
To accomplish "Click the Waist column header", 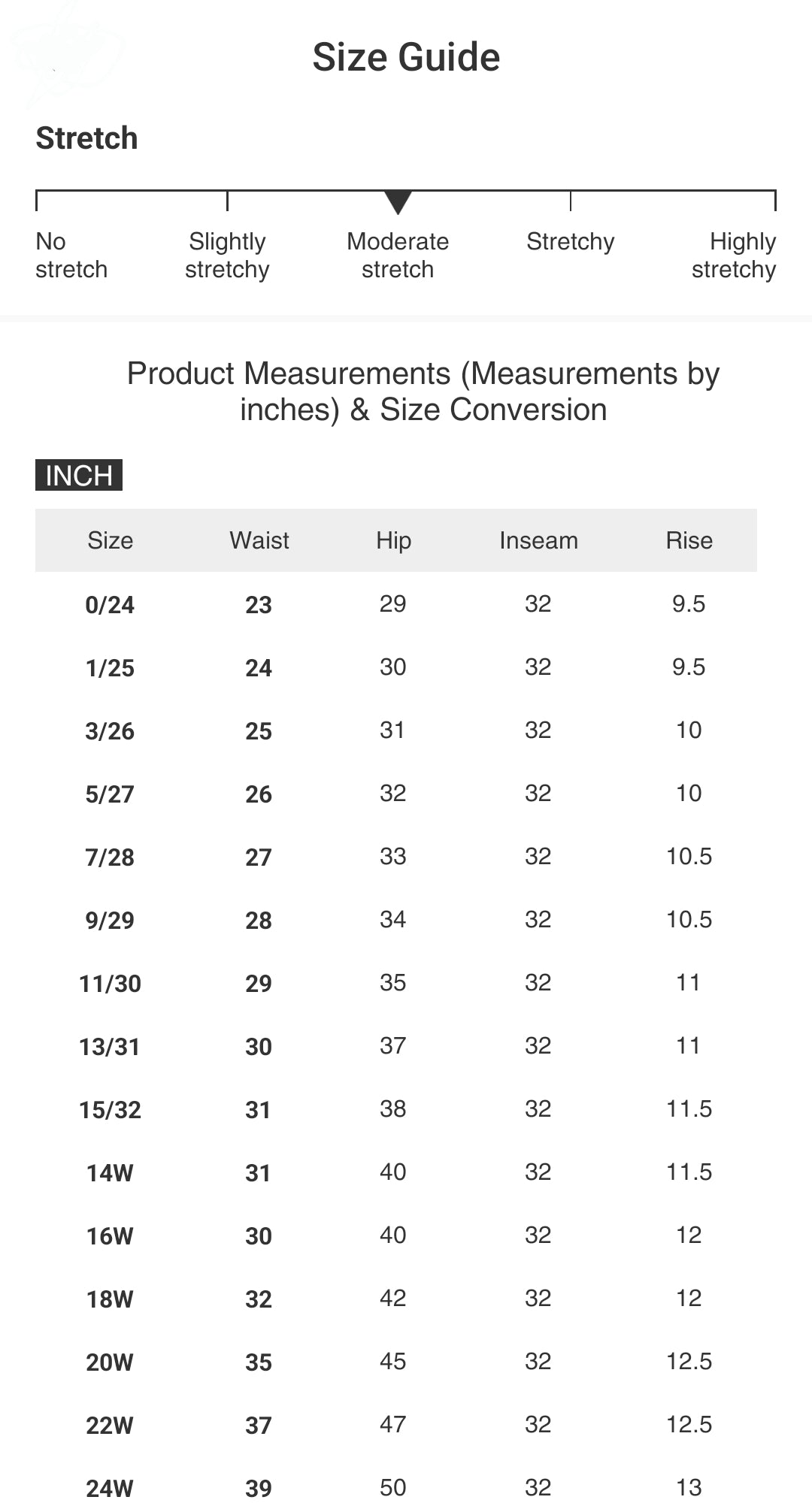I will click(259, 540).
